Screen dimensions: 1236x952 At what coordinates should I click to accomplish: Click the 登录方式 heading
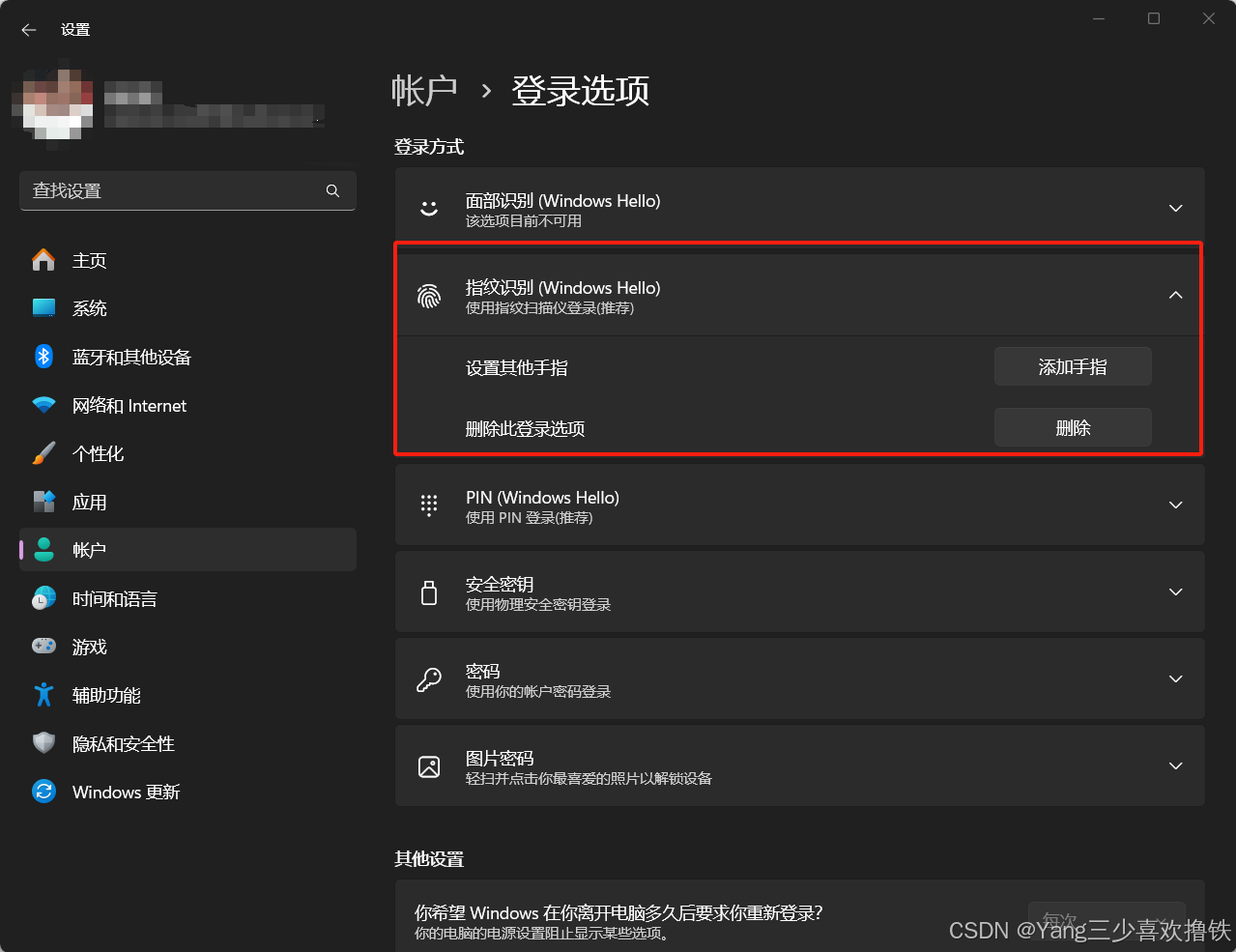(x=429, y=147)
